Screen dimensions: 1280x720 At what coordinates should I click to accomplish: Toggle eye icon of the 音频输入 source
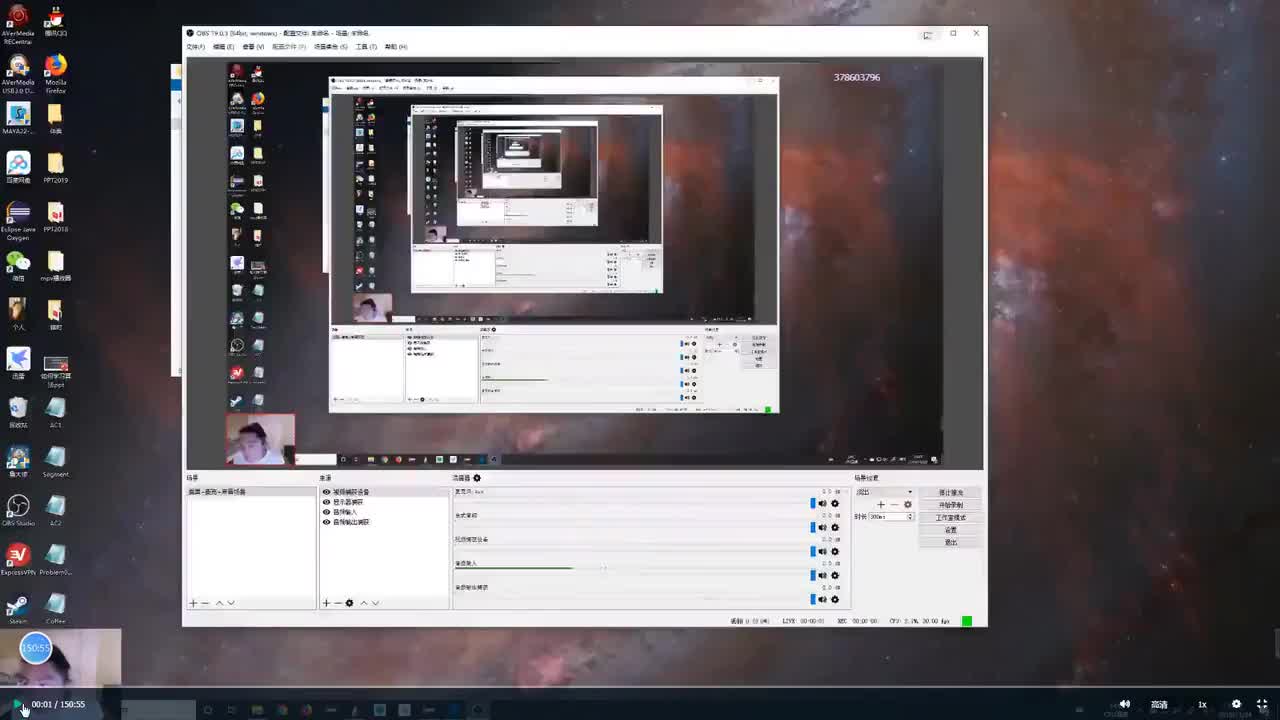[x=326, y=512]
